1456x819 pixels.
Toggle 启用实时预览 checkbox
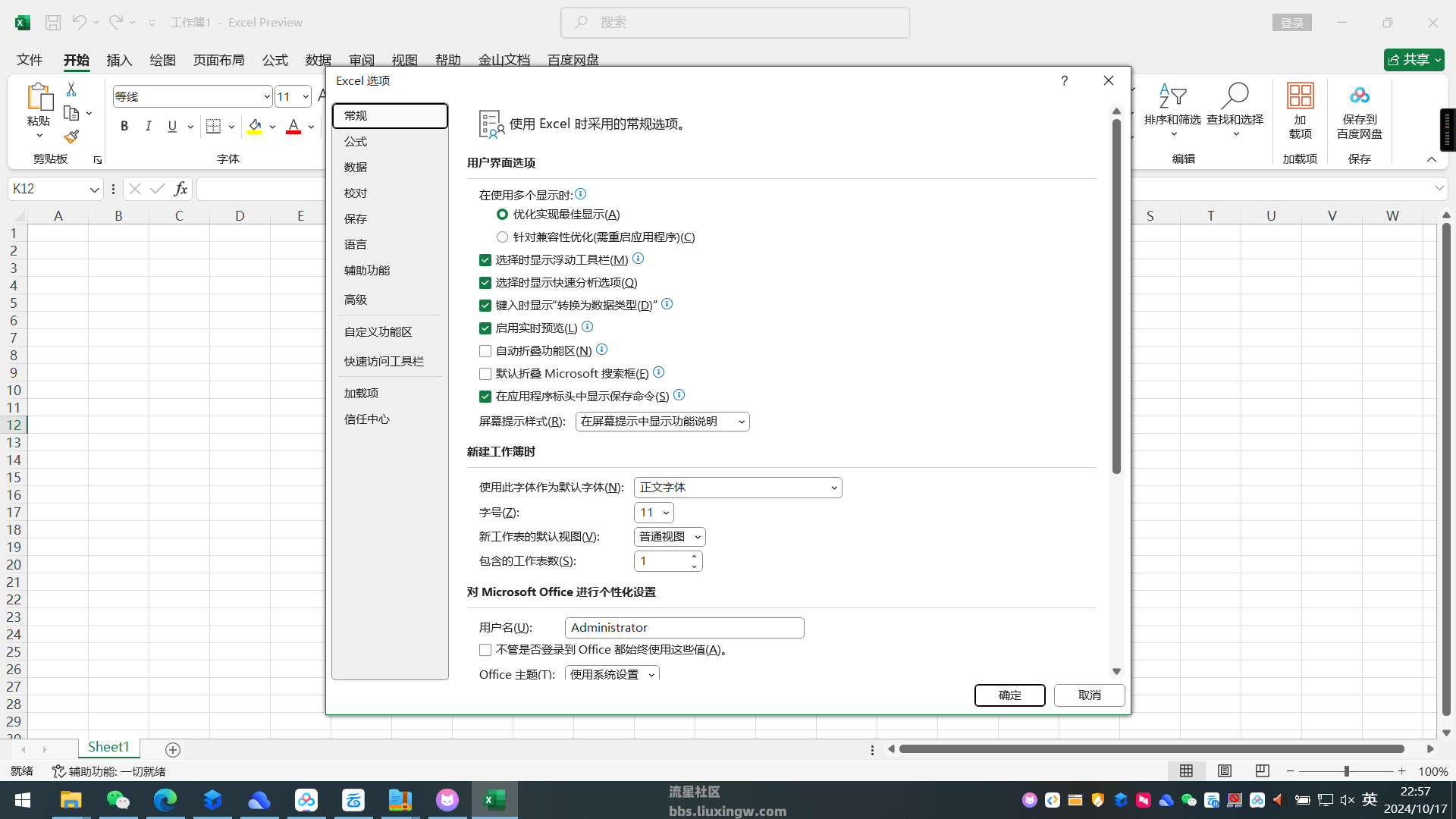(485, 328)
